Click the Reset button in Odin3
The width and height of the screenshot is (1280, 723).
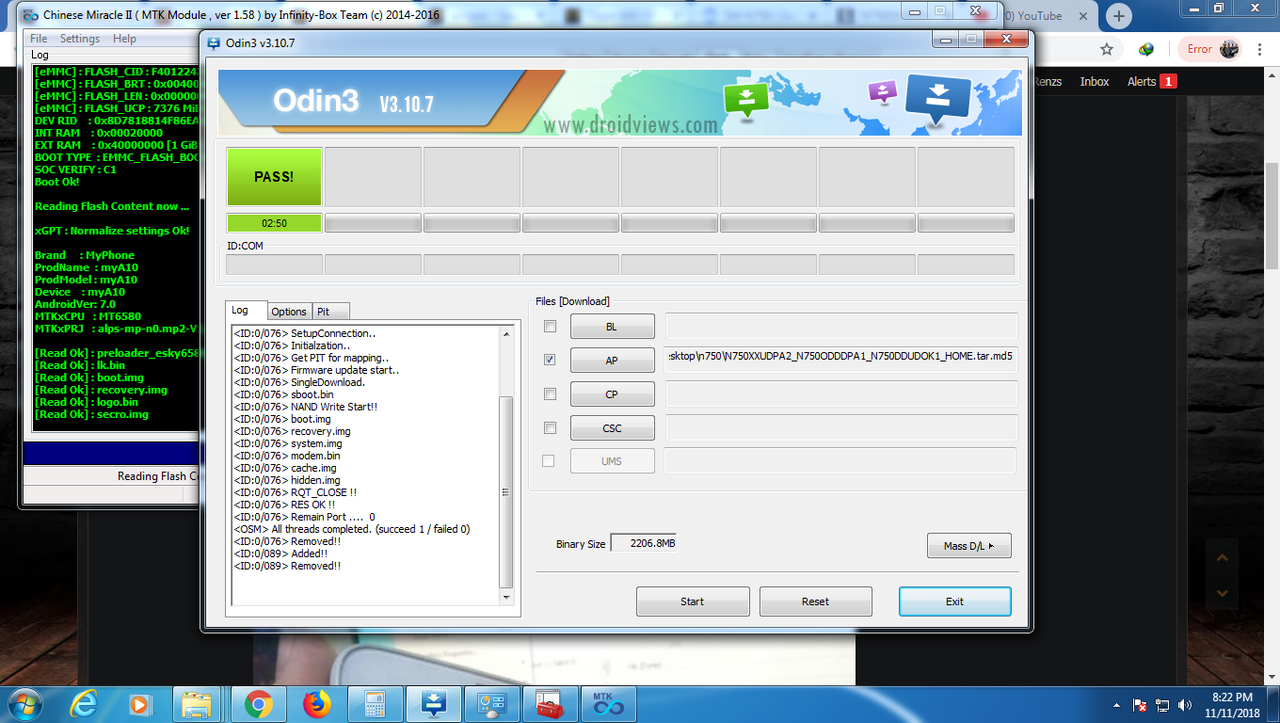pos(815,601)
